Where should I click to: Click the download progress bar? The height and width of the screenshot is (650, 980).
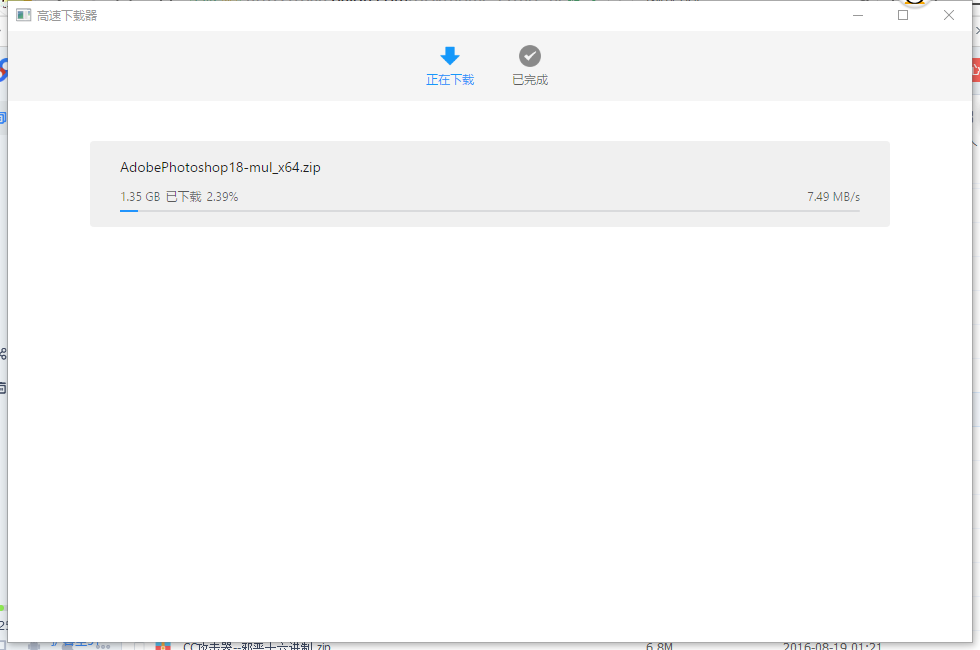[x=489, y=211]
